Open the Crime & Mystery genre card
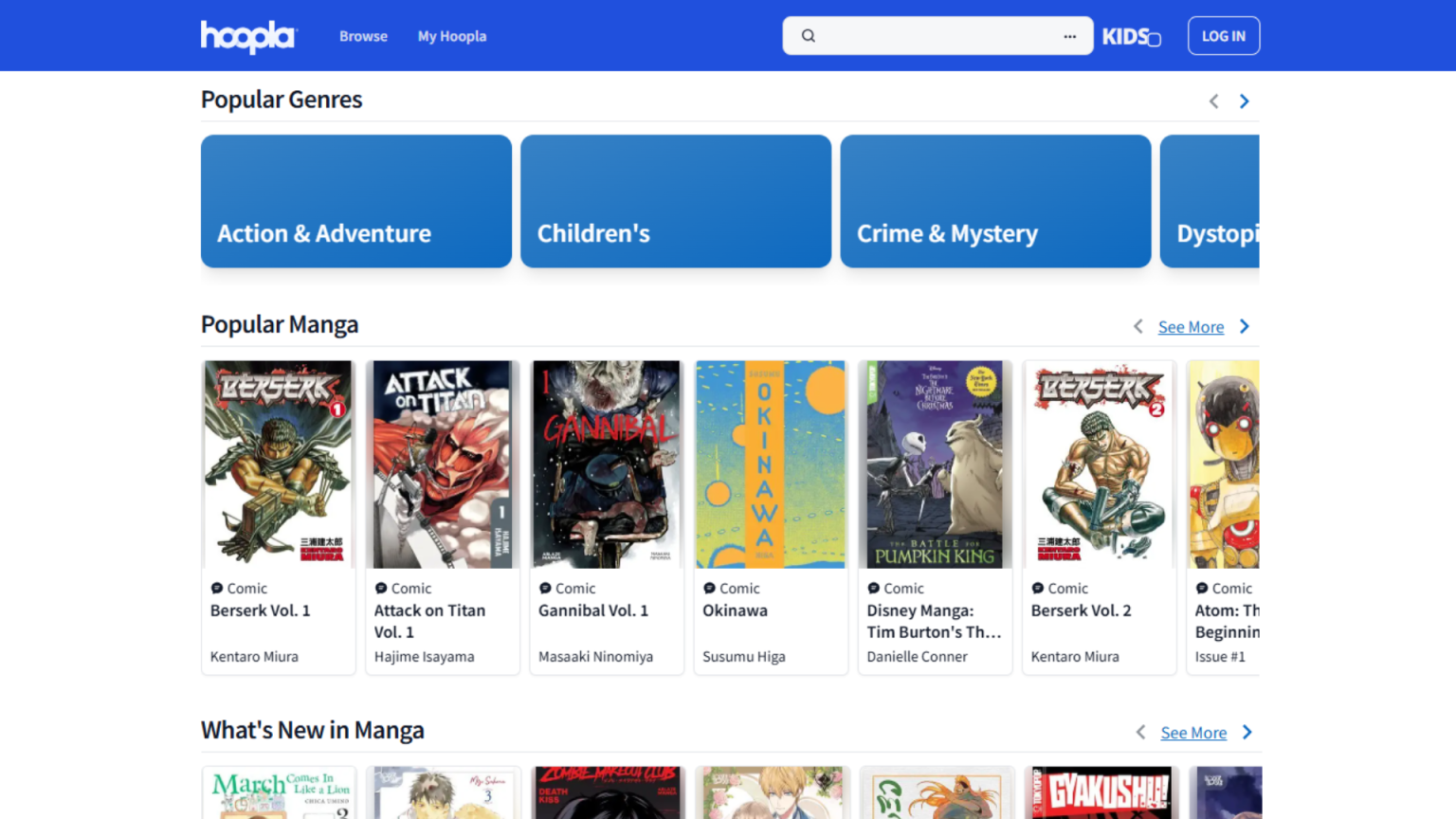1456x819 pixels. tap(994, 201)
